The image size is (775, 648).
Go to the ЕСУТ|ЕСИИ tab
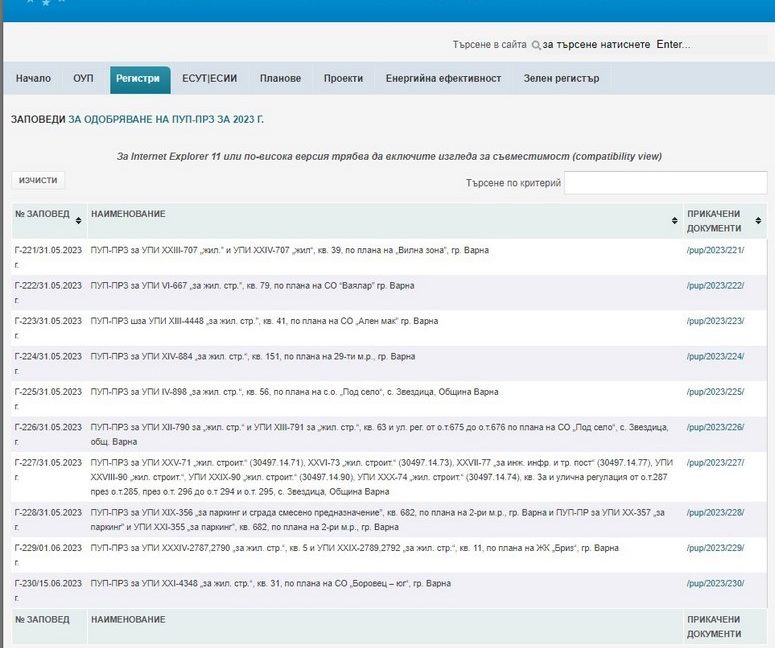click(x=209, y=79)
